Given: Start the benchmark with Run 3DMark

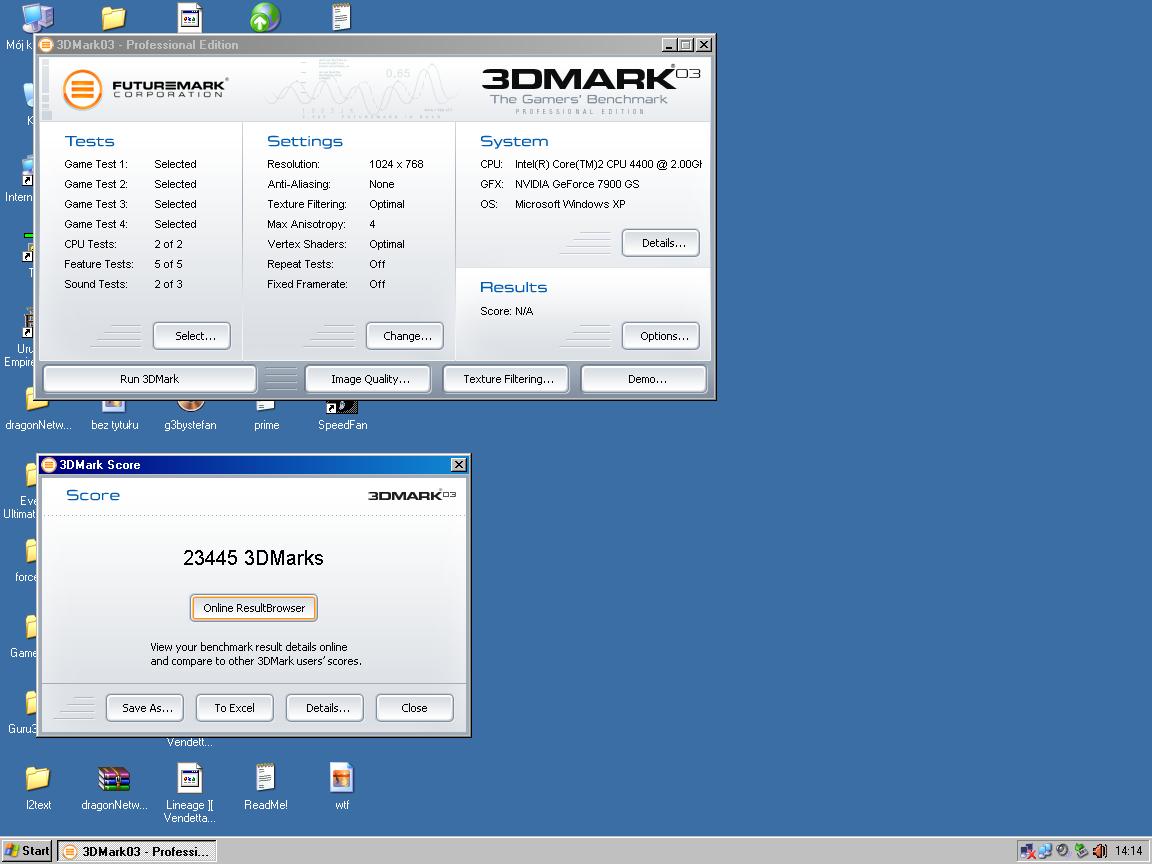Looking at the screenshot, I should [150, 379].
